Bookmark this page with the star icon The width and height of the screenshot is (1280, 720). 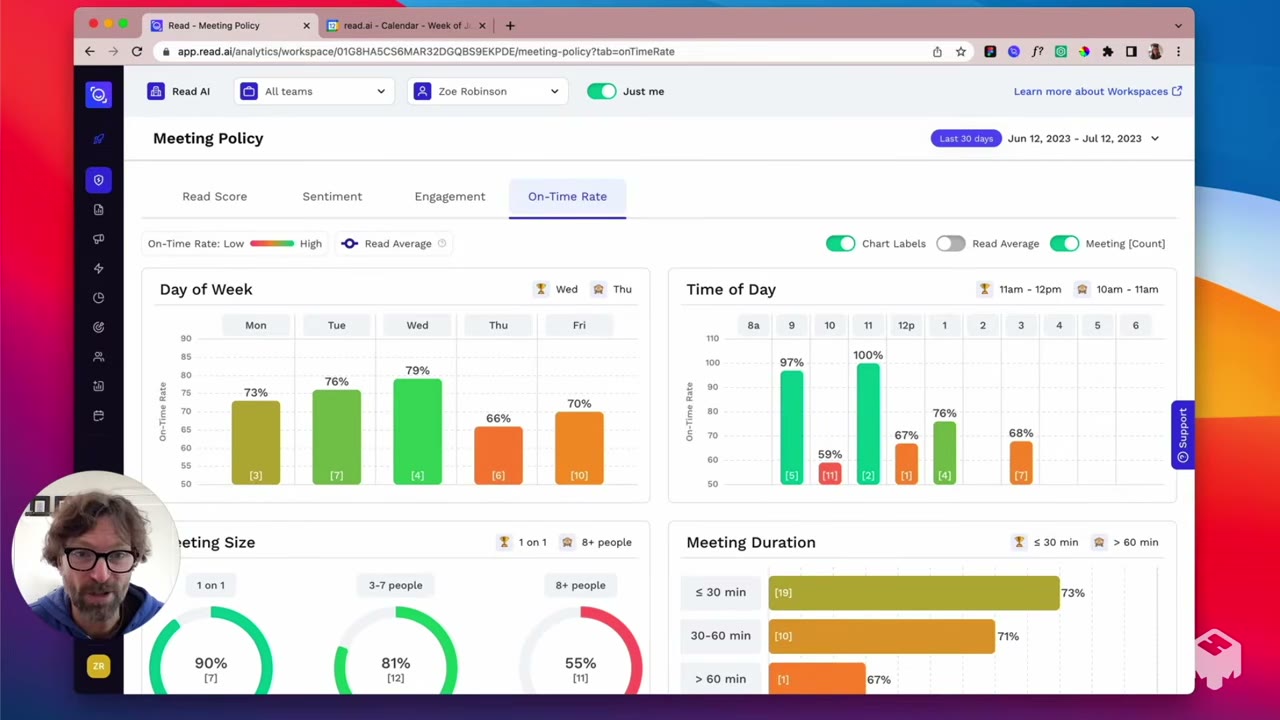click(x=961, y=51)
